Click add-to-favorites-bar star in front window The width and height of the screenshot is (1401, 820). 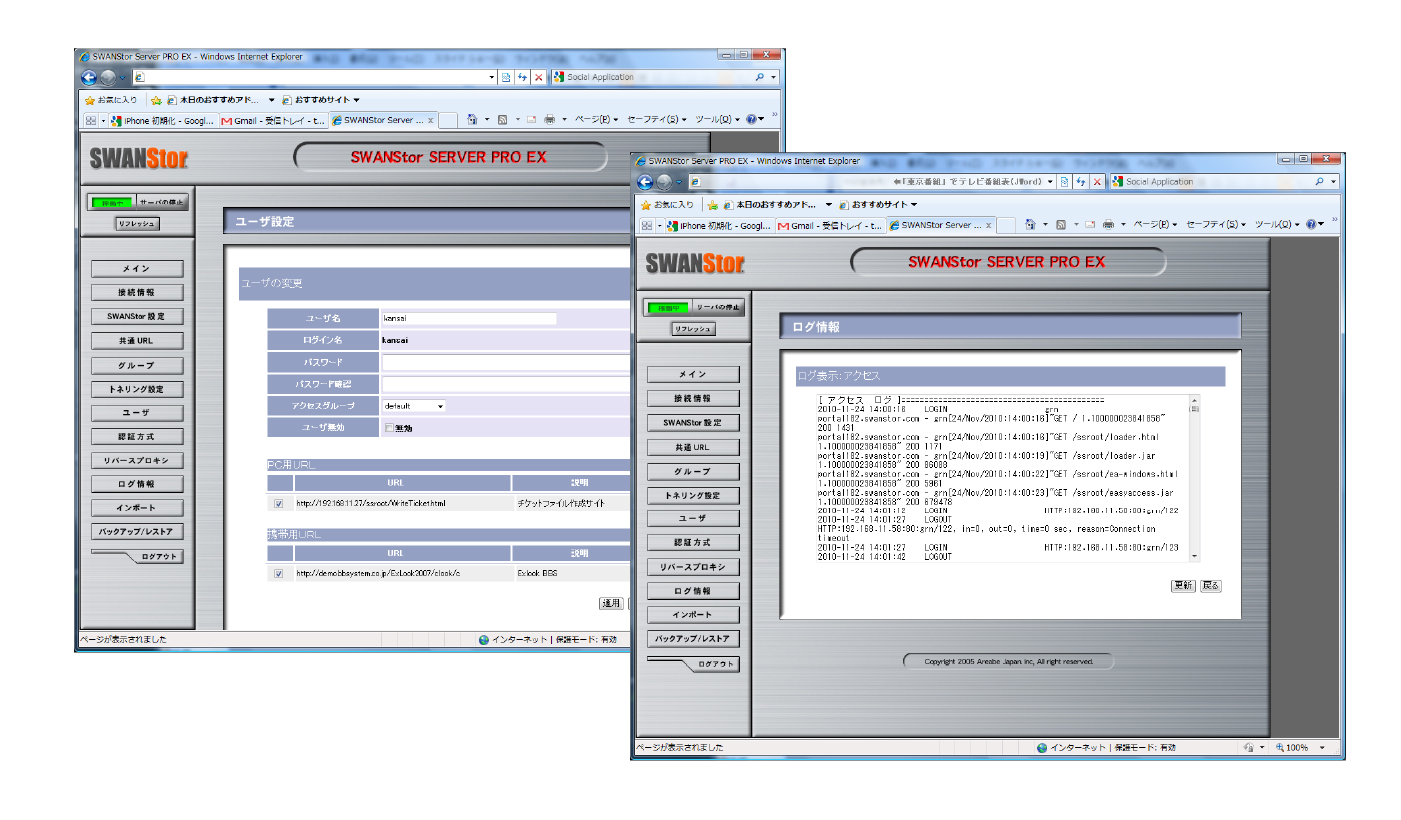pyautogui.click(x=714, y=204)
